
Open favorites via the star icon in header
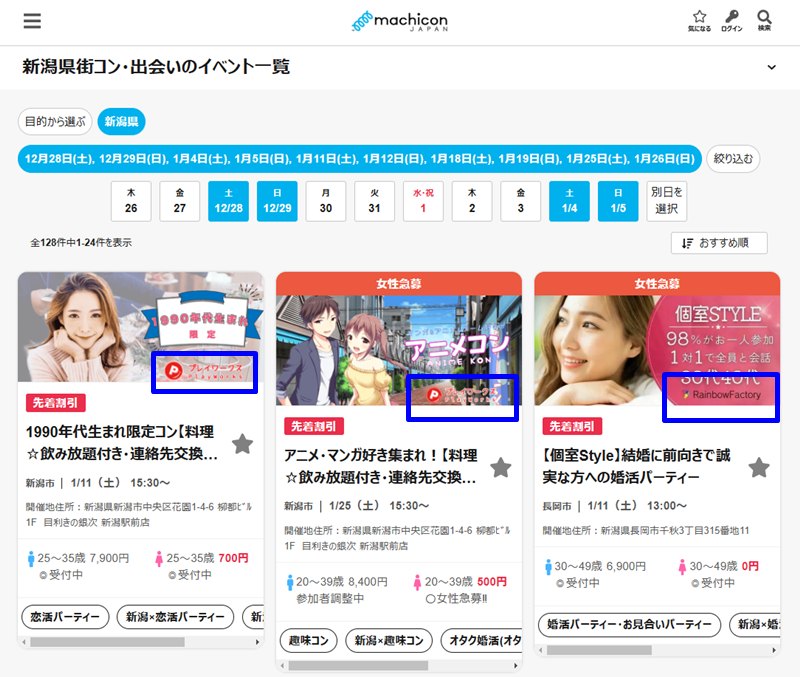tap(699, 21)
